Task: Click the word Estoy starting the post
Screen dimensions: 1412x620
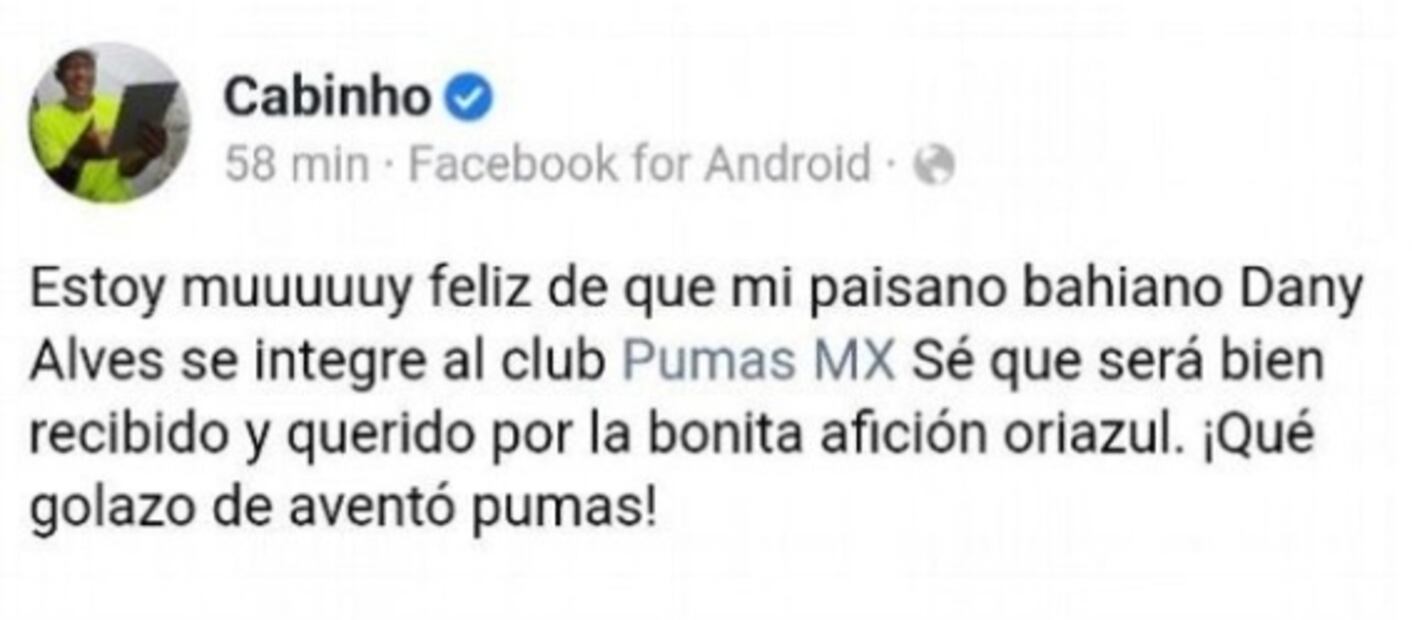Action: (x=96, y=292)
